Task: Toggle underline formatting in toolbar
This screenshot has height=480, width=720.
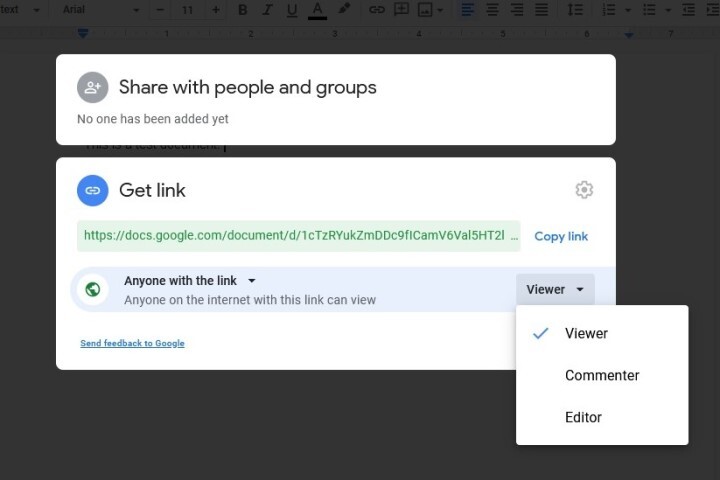Action: point(292,10)
